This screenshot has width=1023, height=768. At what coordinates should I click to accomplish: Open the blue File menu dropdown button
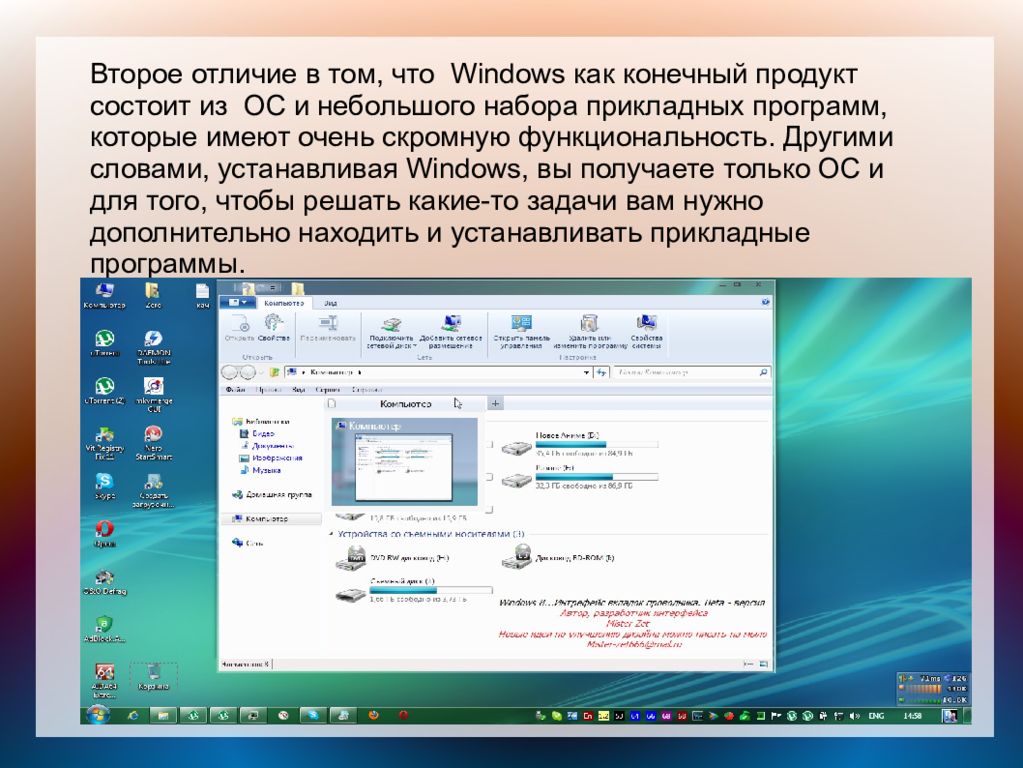[x=236, y=303]
